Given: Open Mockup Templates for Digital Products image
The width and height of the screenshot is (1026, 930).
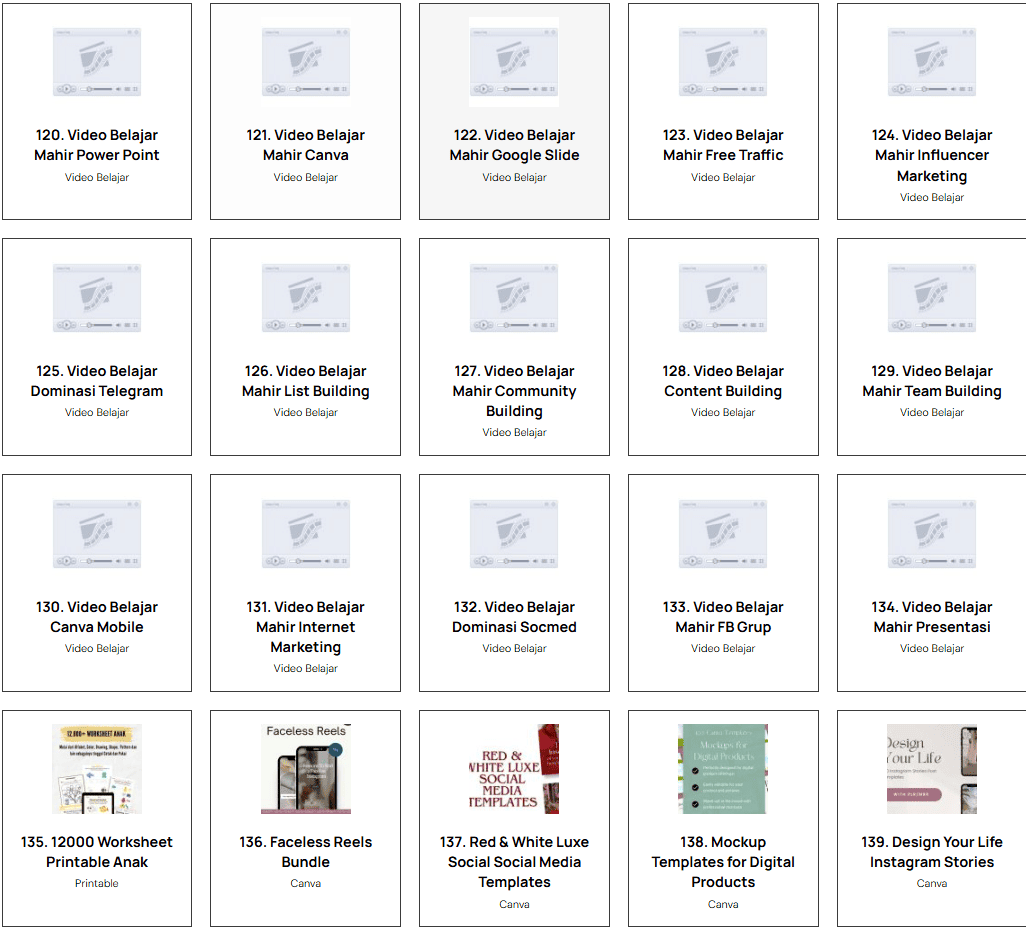Looking at the screenshot, I should [x=723, y=769].
